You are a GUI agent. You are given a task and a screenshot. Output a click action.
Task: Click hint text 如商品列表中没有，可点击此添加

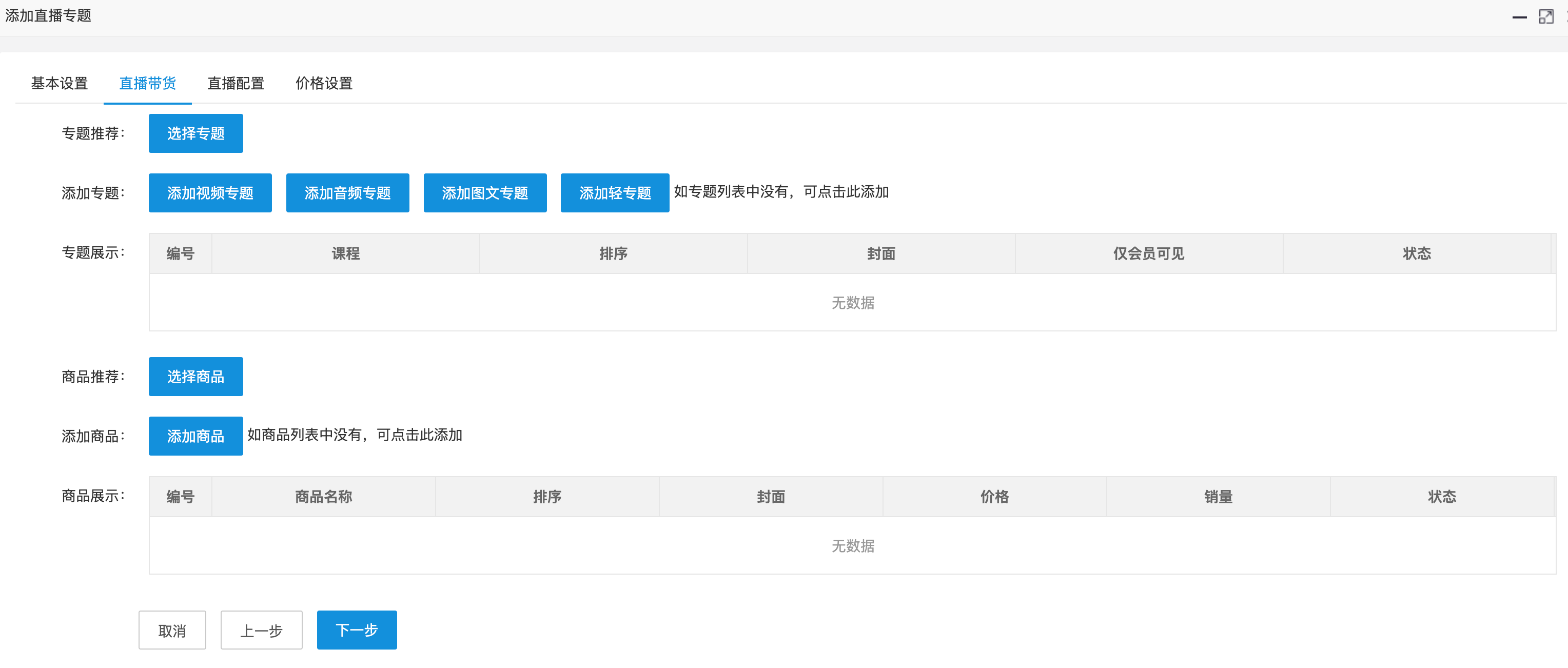tap(355, 435)
